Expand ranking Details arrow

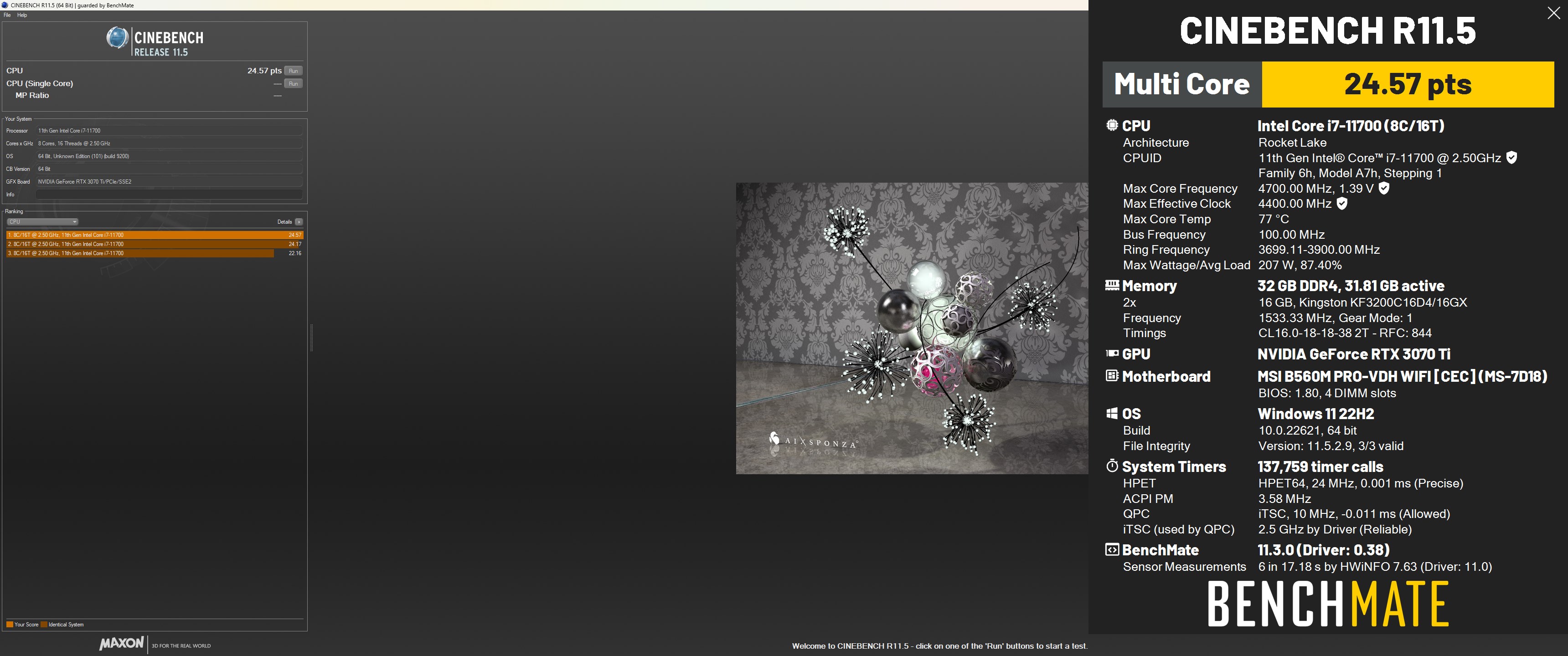(x=298, y=221)
